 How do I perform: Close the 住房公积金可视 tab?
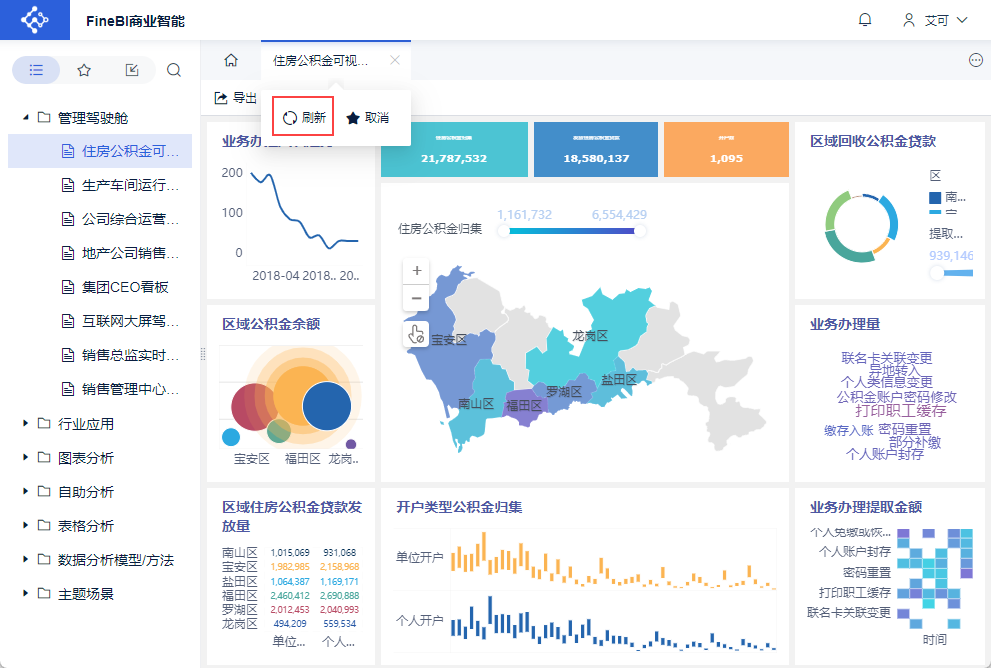(395, 60)
